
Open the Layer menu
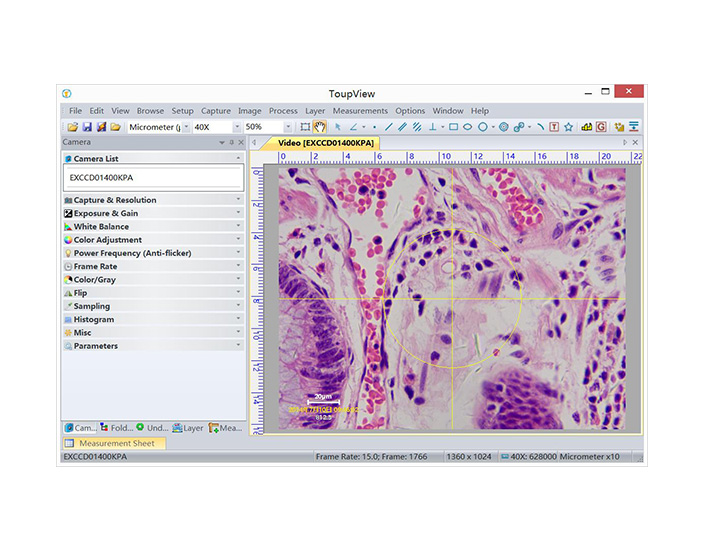click(x=315, y=111)
